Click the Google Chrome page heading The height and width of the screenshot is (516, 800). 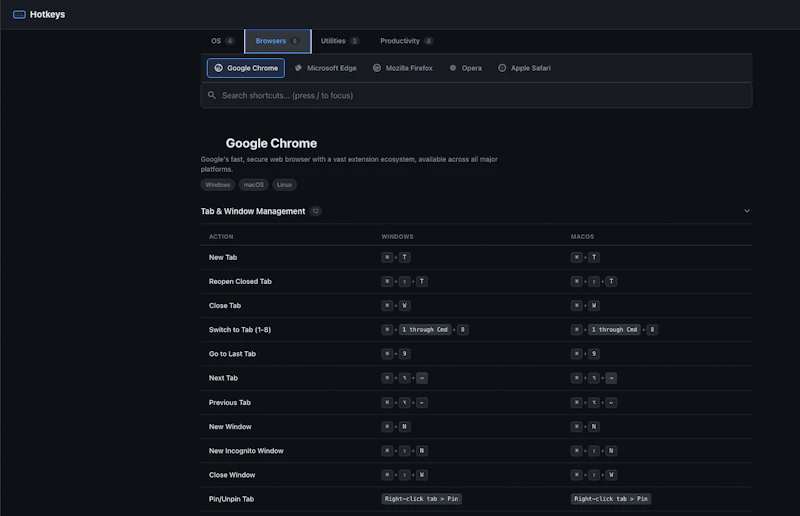(271, 143)
